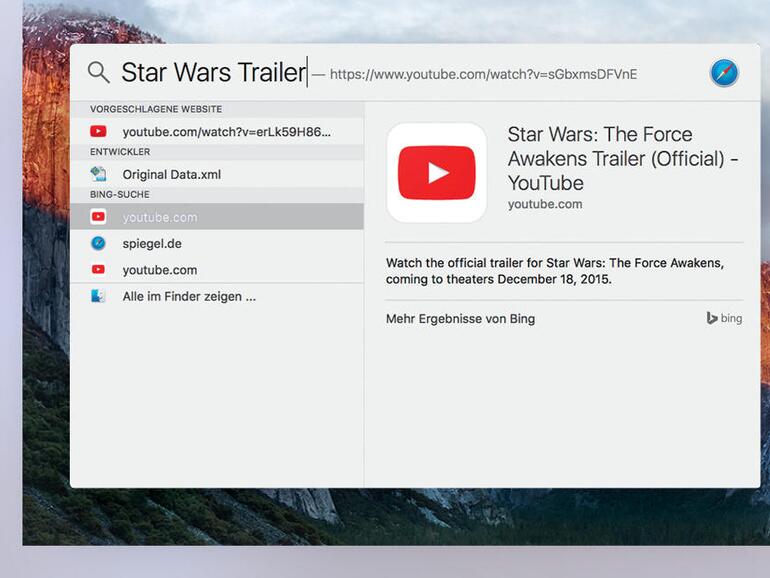Click the Finder icon beside 'Alle im Finder zeigen'
Image resolution: width=770 pixels, height=578 pixels.
(x=98, y=296)
